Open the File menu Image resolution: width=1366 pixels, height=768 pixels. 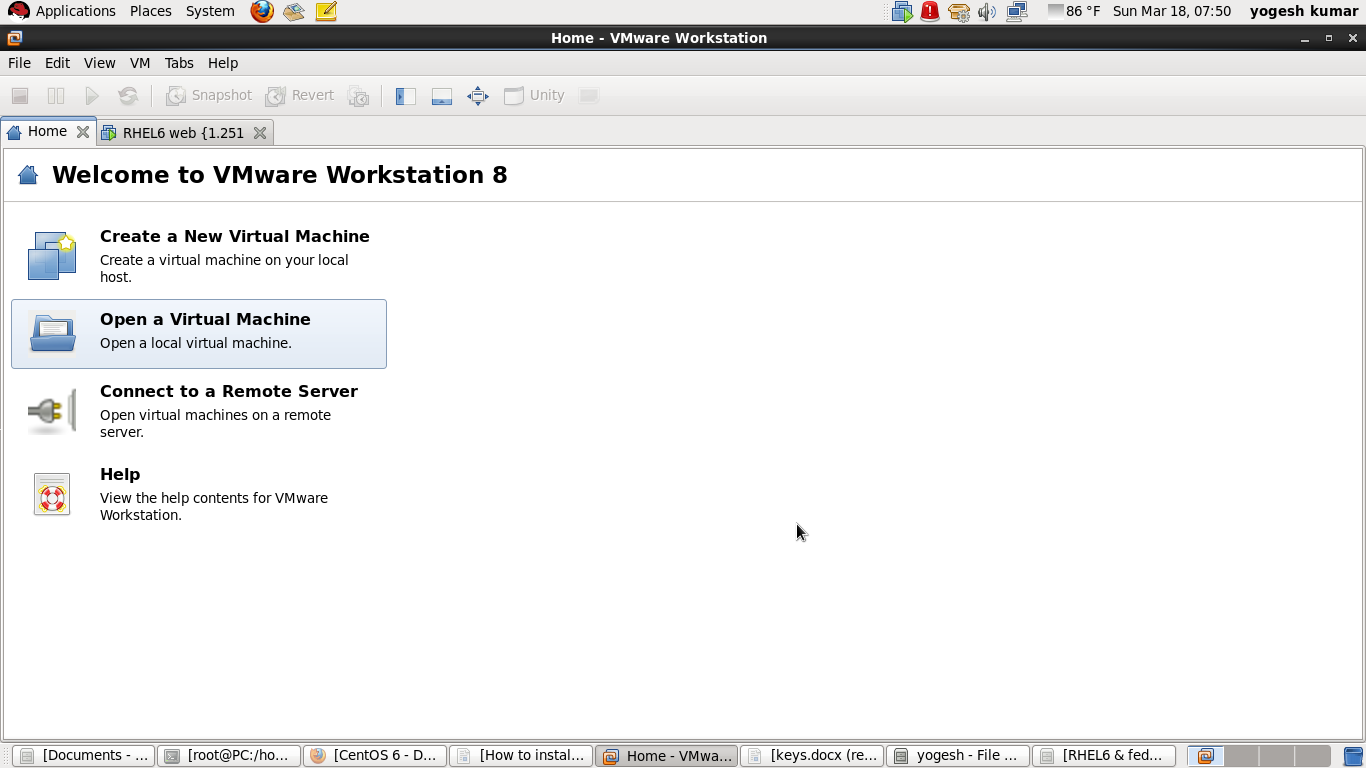pos(19,63)
